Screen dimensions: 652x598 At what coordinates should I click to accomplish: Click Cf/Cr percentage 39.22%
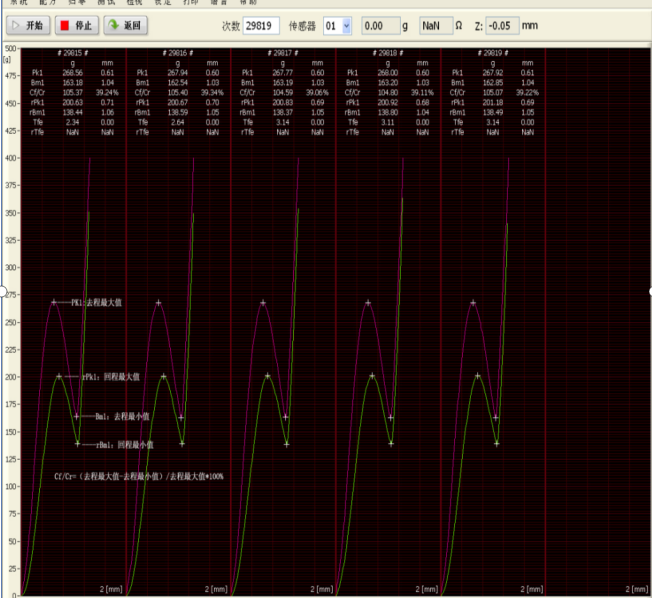click(x=527, y=93)
